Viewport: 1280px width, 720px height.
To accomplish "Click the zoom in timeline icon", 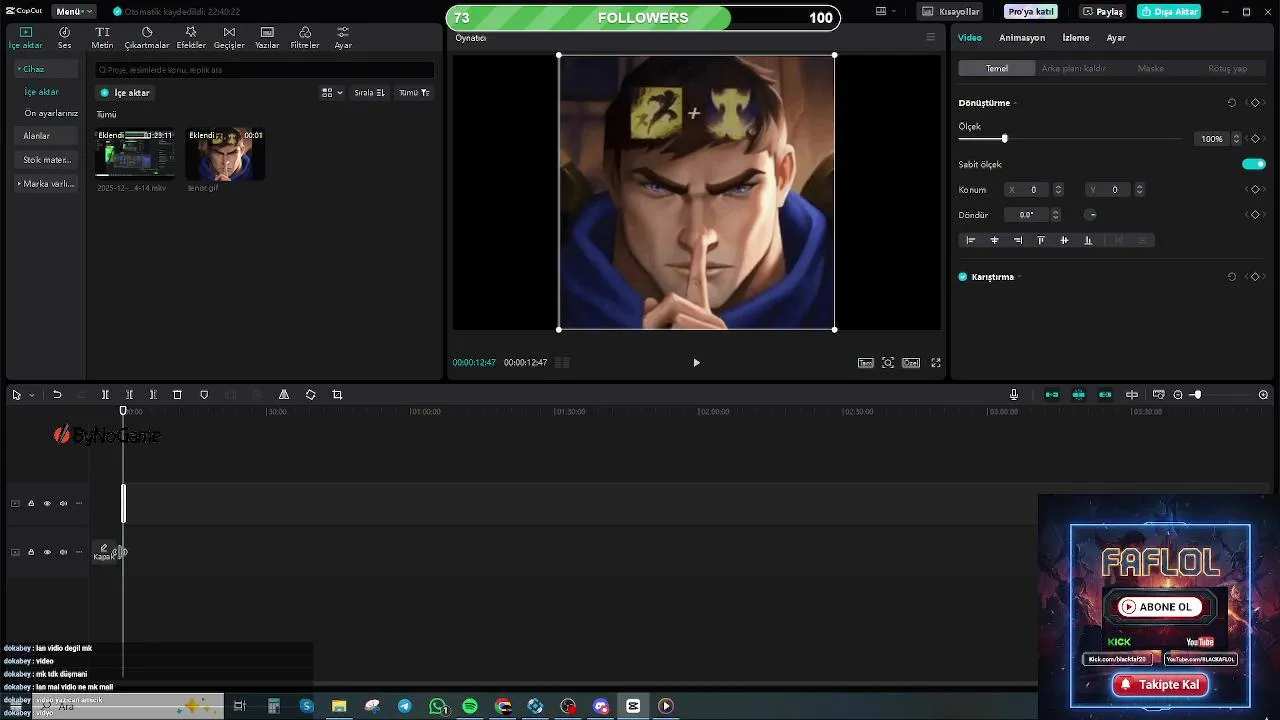I will [1263, 395].
